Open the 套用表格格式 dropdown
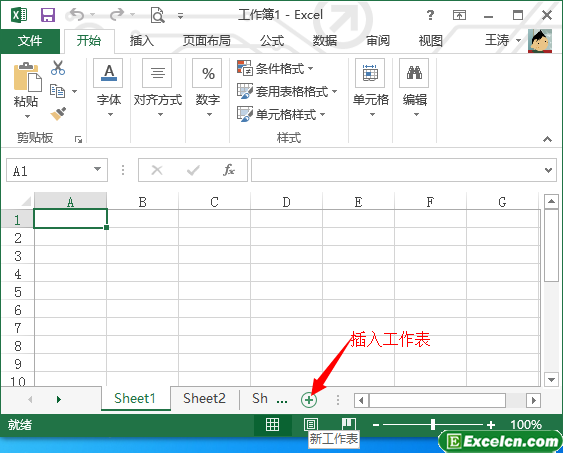The image size is (563, 453). (287, 91)
